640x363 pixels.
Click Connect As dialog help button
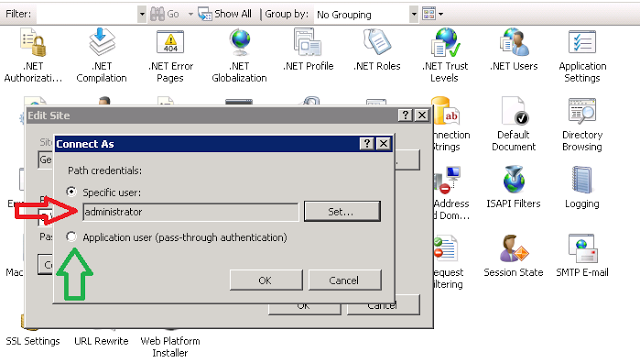tap(367, 144)
